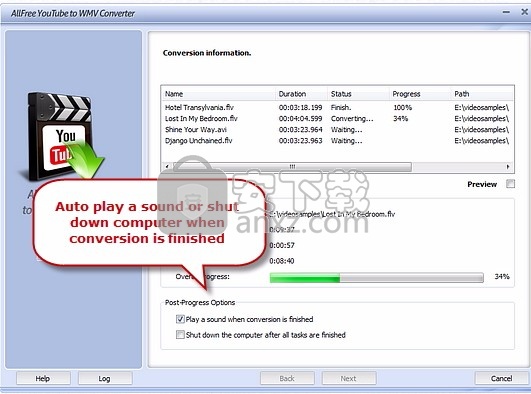This screenshot has height=394, width=531.
Task: Click the 0:00:57 time value
Action: [x=282, y=245]
